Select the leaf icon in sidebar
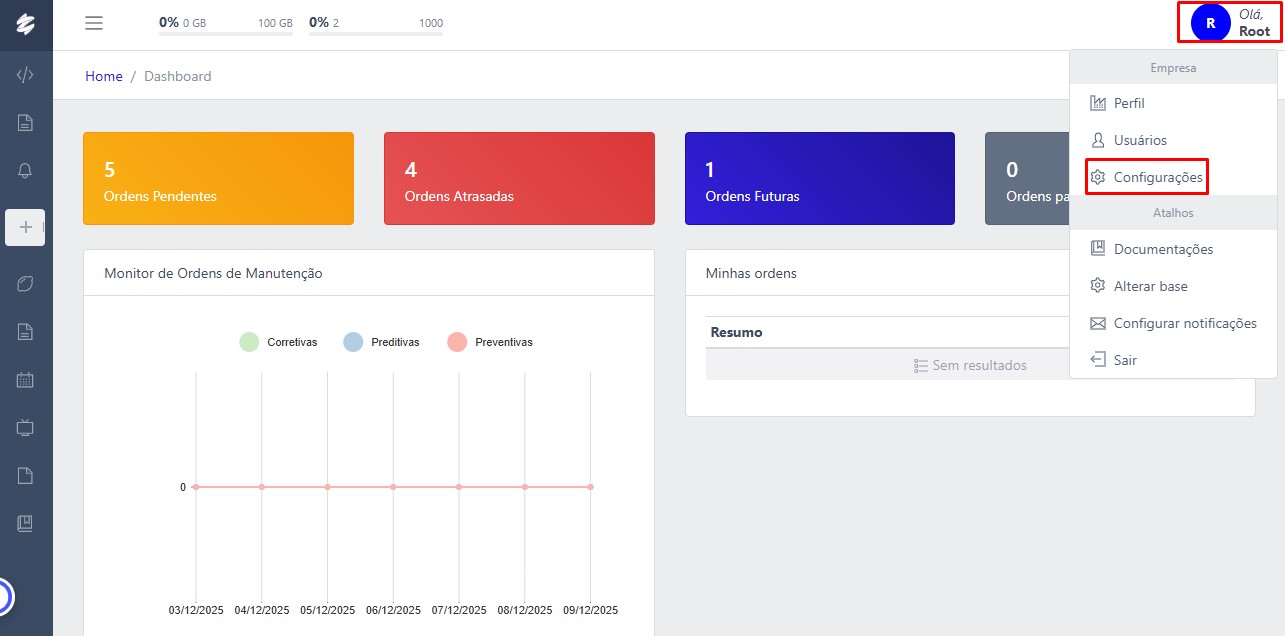 tap(25, 284)
